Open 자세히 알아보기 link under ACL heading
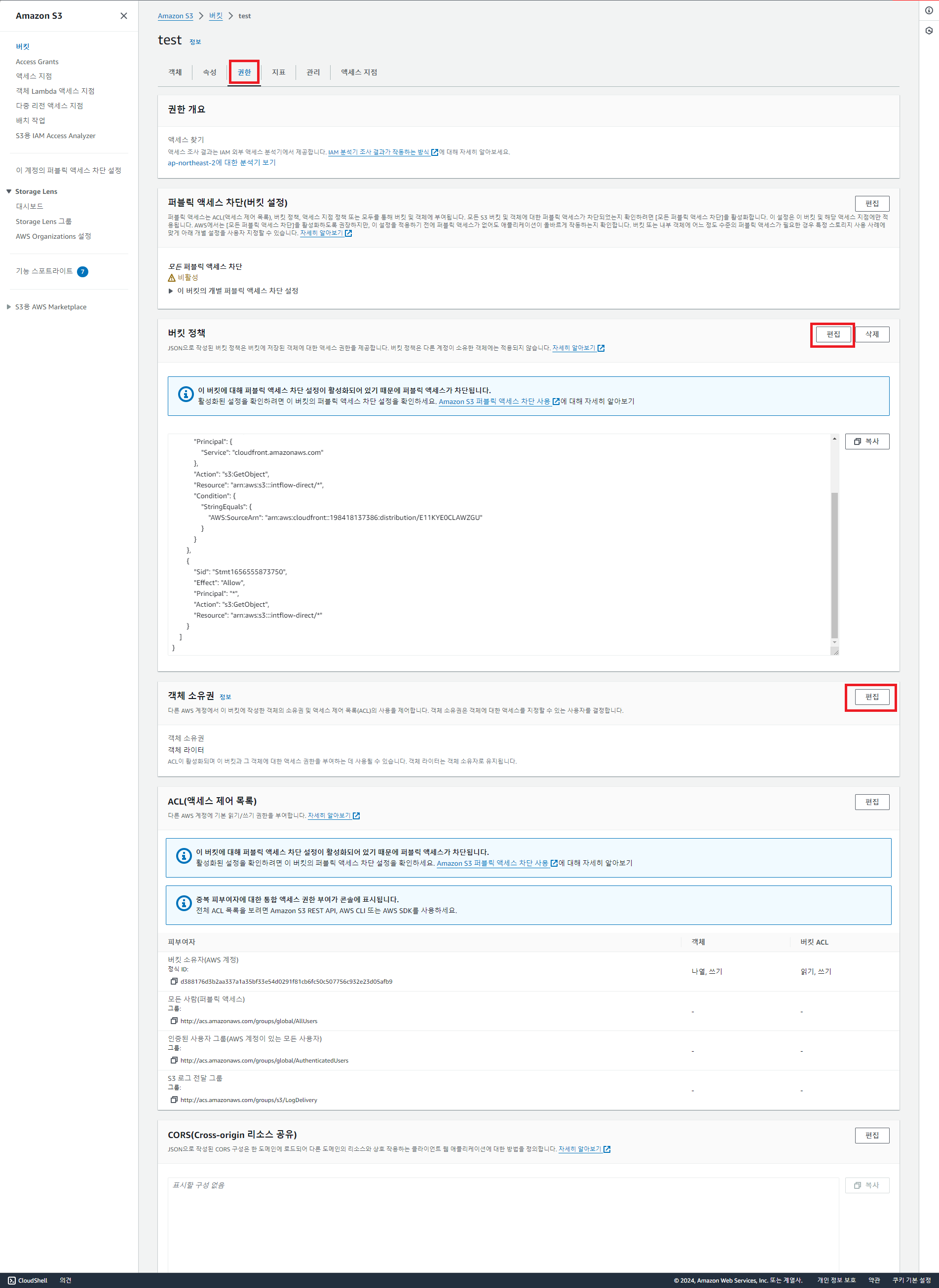This screenshot has height=1288, width=939. 334,815
